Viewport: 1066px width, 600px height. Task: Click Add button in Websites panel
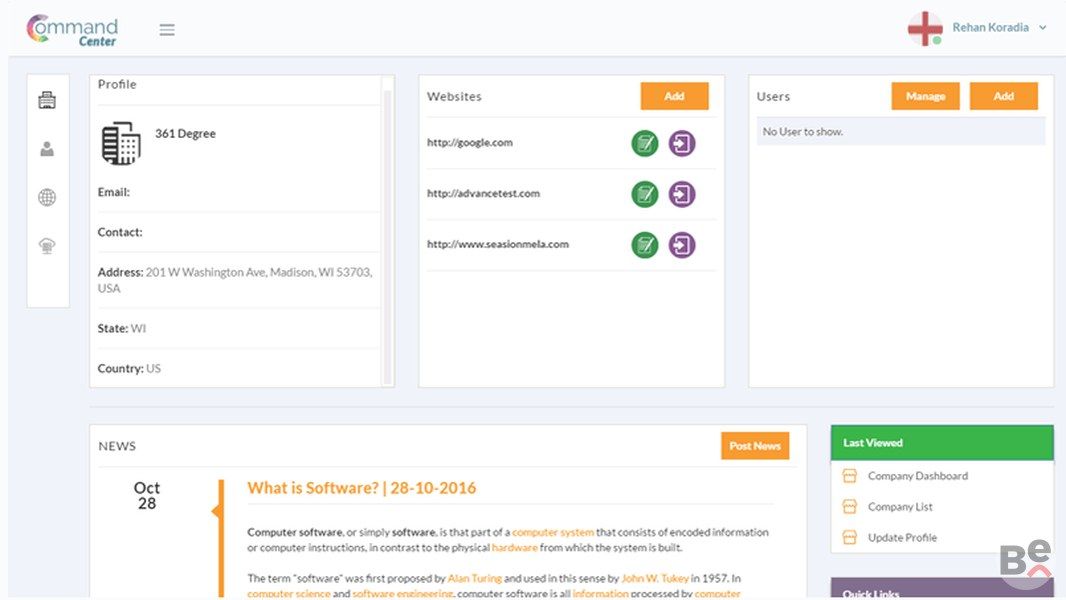coord(674,96)
